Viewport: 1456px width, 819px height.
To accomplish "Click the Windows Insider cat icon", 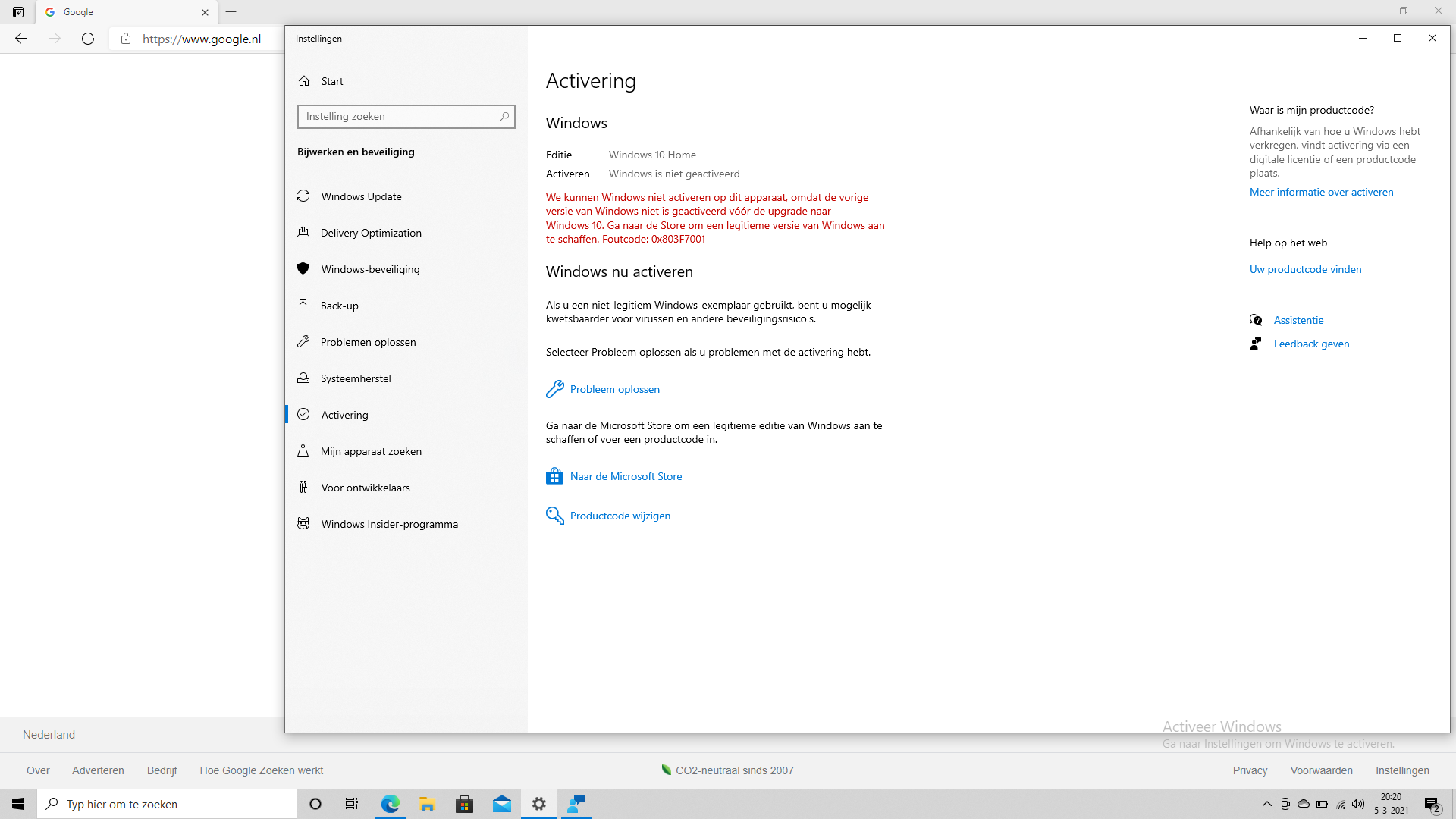I will coord(303,523).
